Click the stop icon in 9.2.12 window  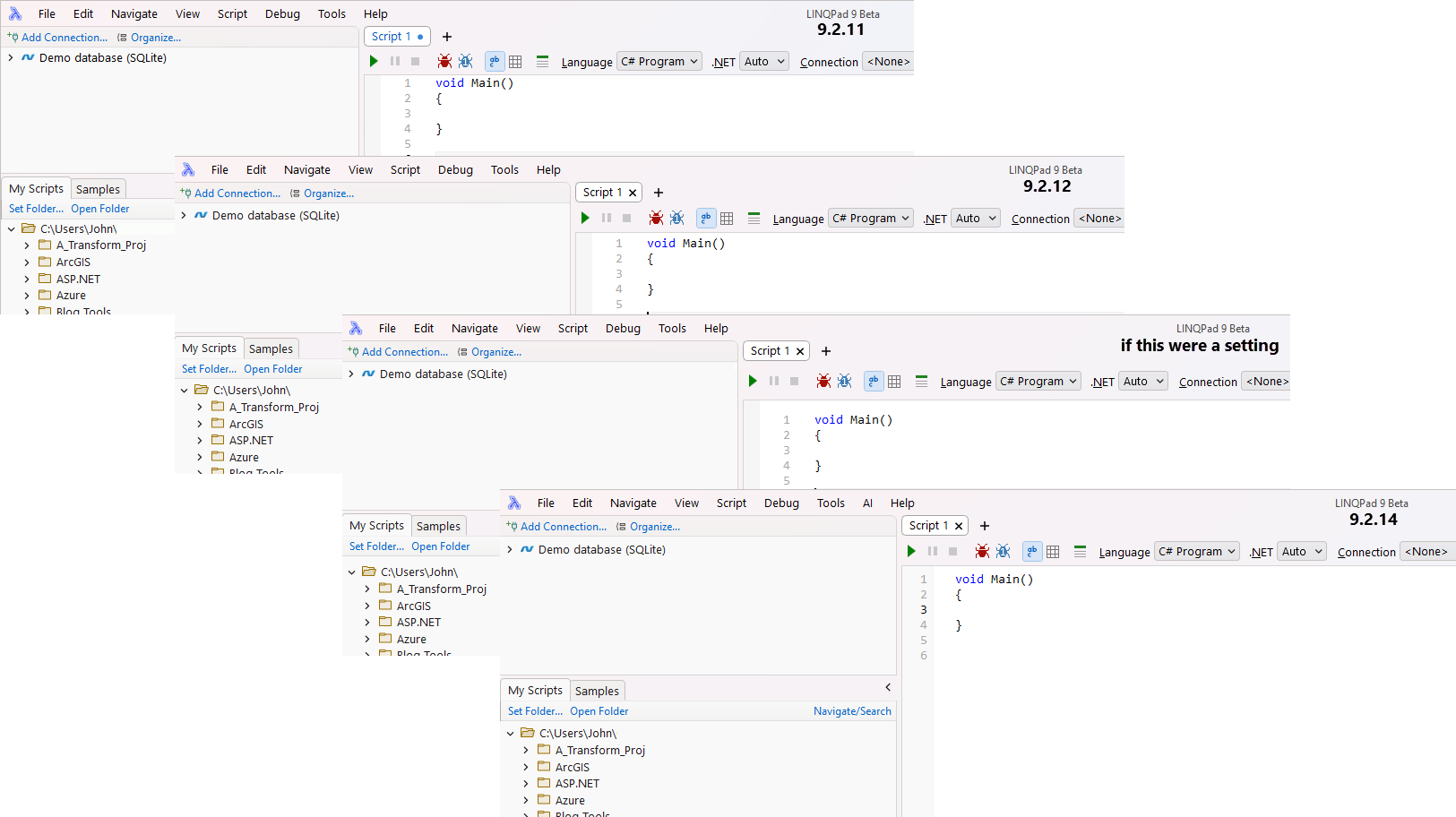pos(627,218)
